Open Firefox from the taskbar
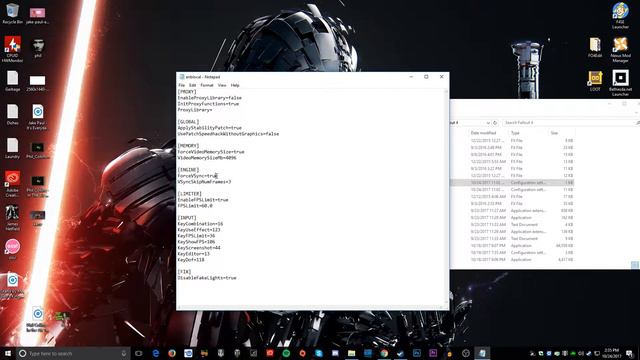This screenshot has height=360, width=640. pos(172,353)
